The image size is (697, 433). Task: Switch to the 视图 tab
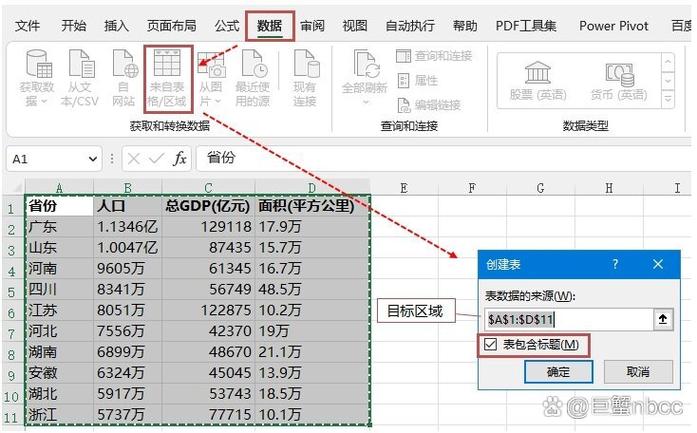tap(355, 26)
